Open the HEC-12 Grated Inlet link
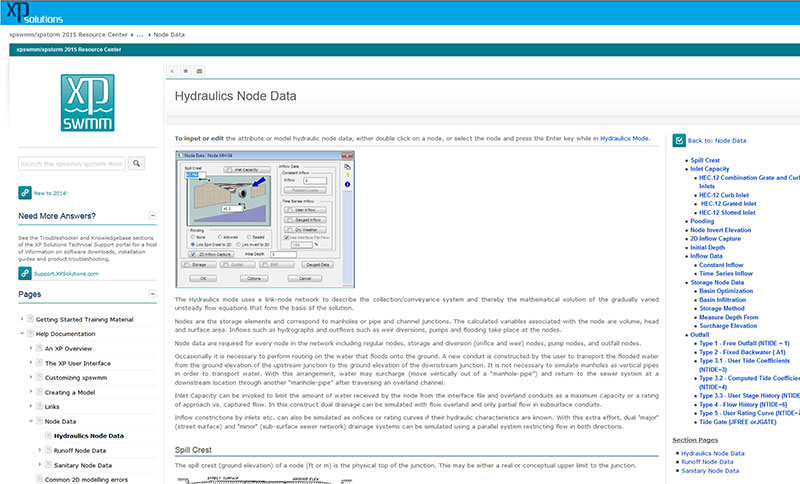The image size is (800, 484). [729, 203]
